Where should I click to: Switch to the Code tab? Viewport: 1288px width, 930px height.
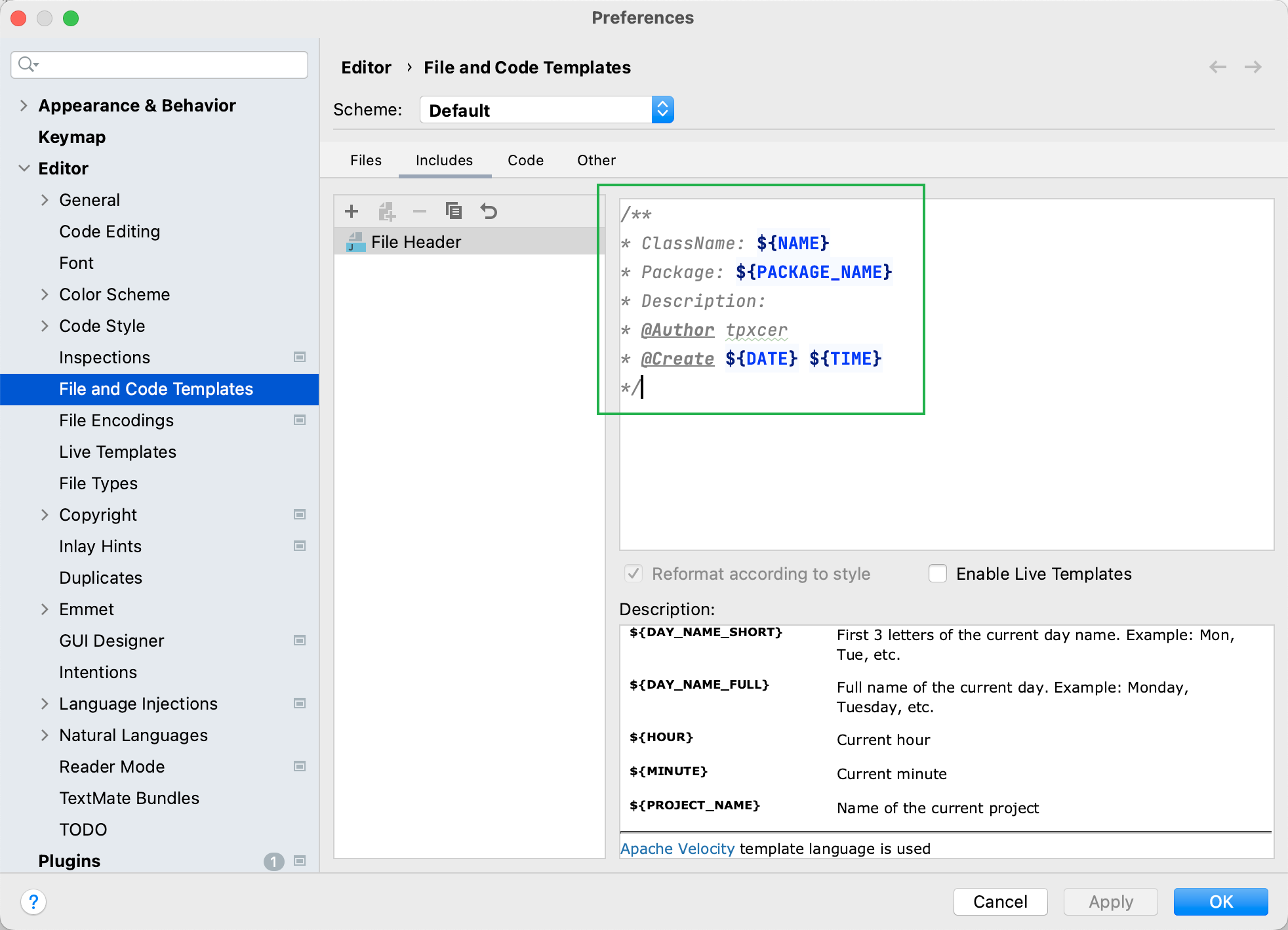click(x=525, y=161)
